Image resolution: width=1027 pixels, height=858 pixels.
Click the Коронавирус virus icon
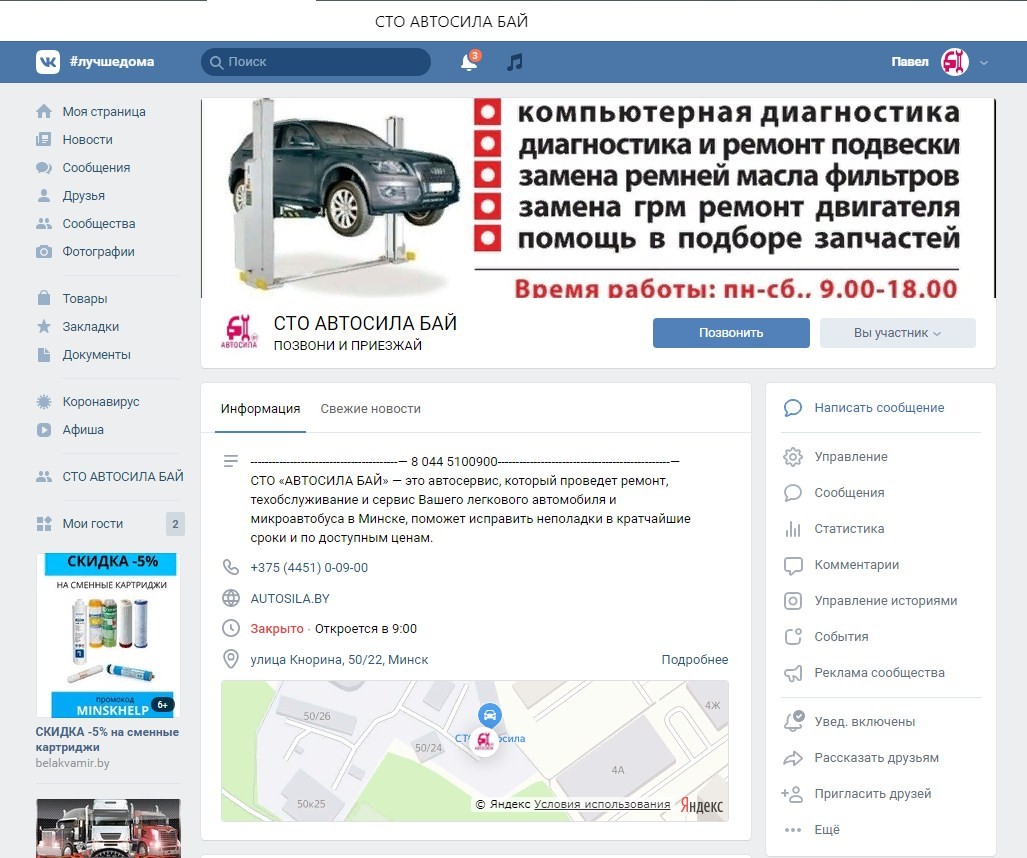pyautogui.click(x=44, y=401)
